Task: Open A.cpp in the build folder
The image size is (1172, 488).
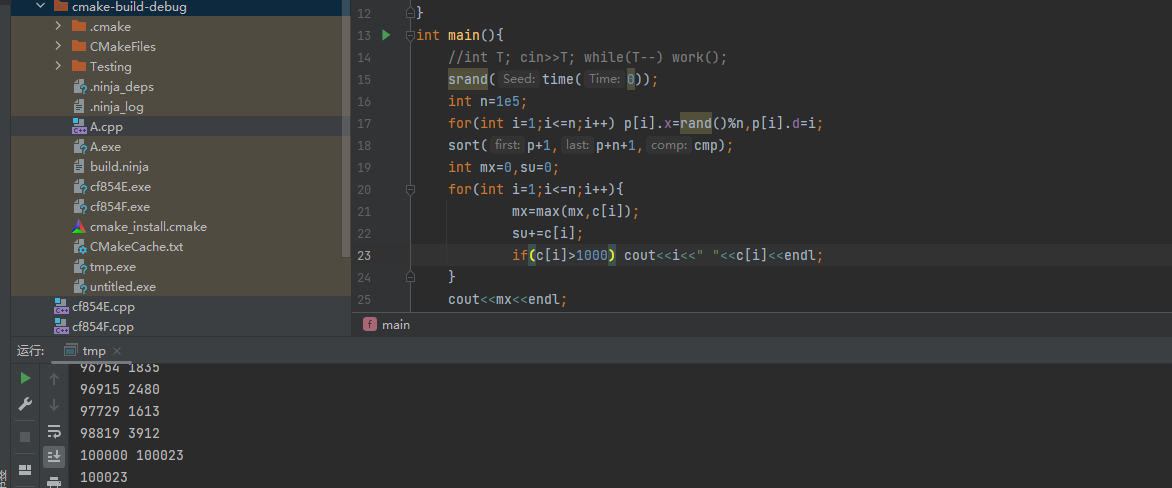Action: (x=106, y=127)
